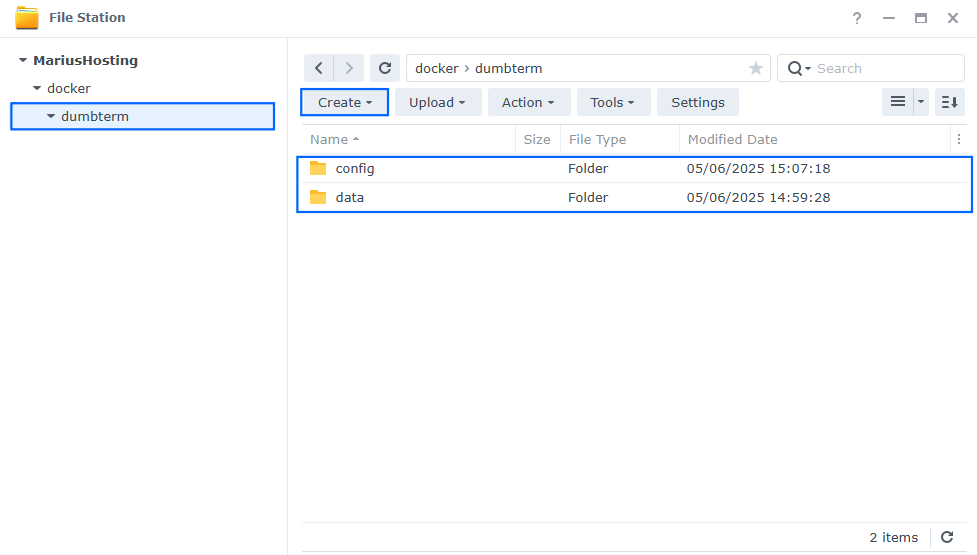Screen dimensions: 977x555
Task: Maximize the File Station window
Action: [921, 18]
